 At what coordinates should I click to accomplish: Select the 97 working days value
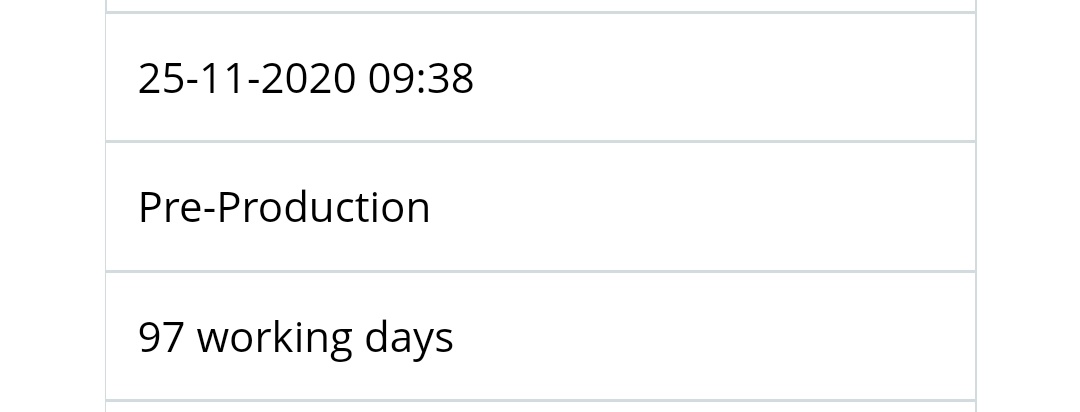tap(296, 337)
